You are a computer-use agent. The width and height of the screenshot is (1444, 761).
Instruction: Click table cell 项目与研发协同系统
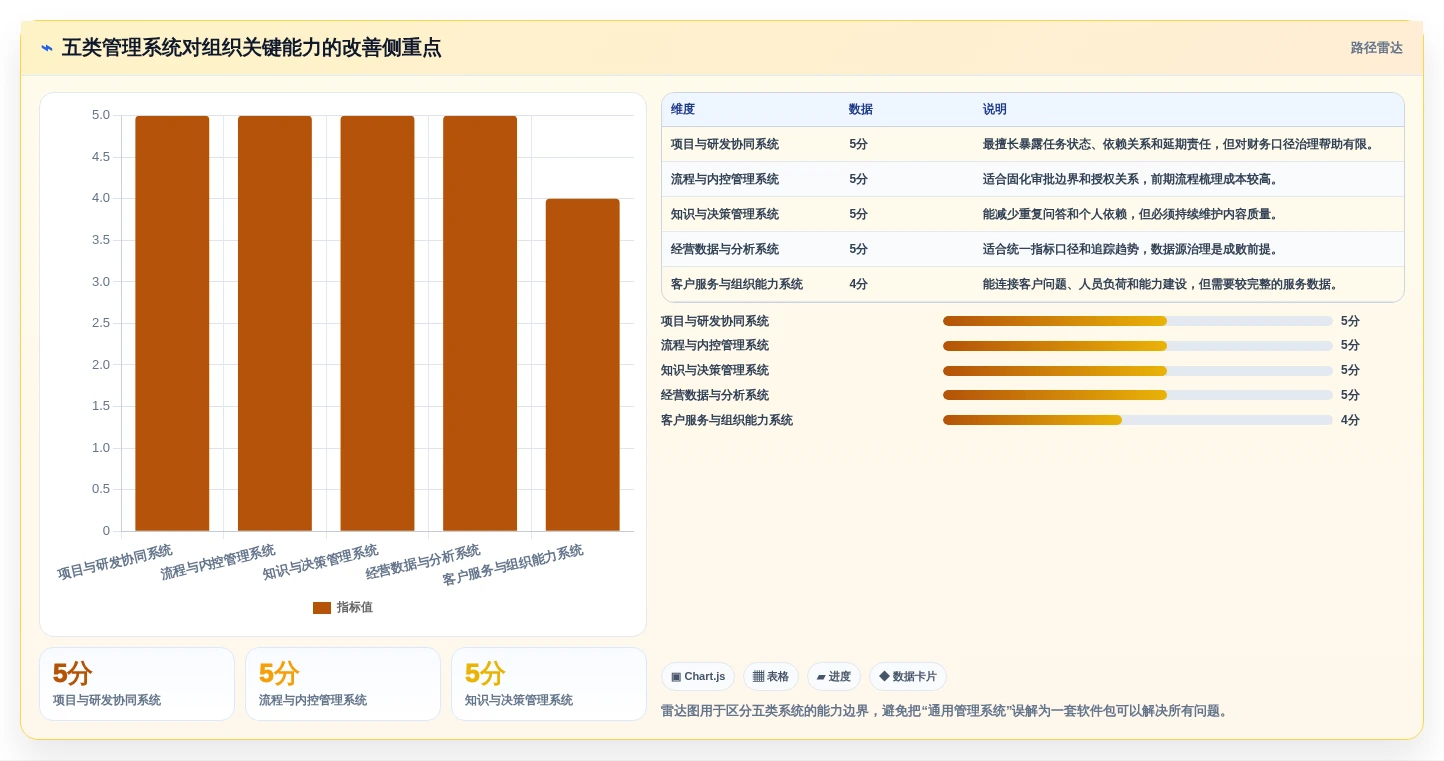click(725, 145)
